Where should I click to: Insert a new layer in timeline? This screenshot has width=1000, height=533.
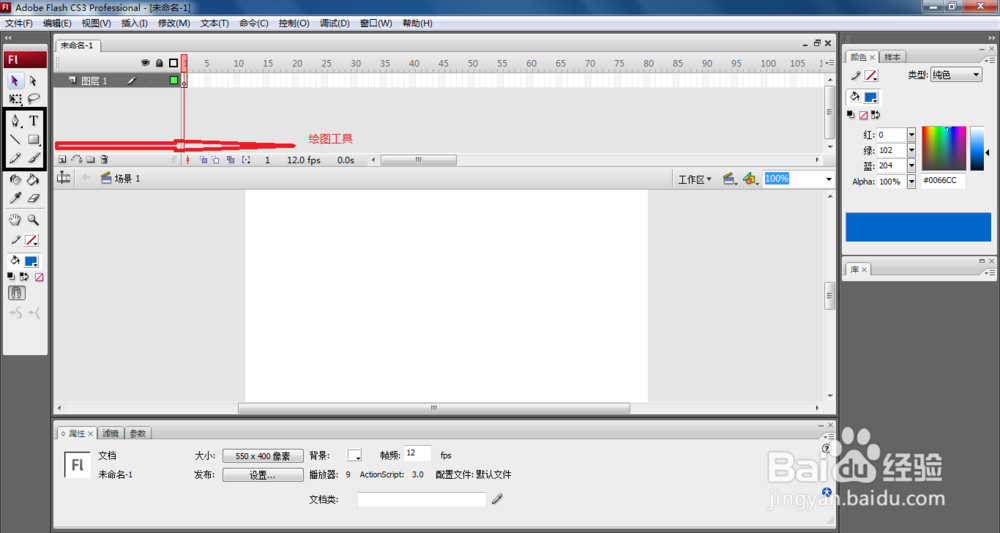(x=62, y=160)
